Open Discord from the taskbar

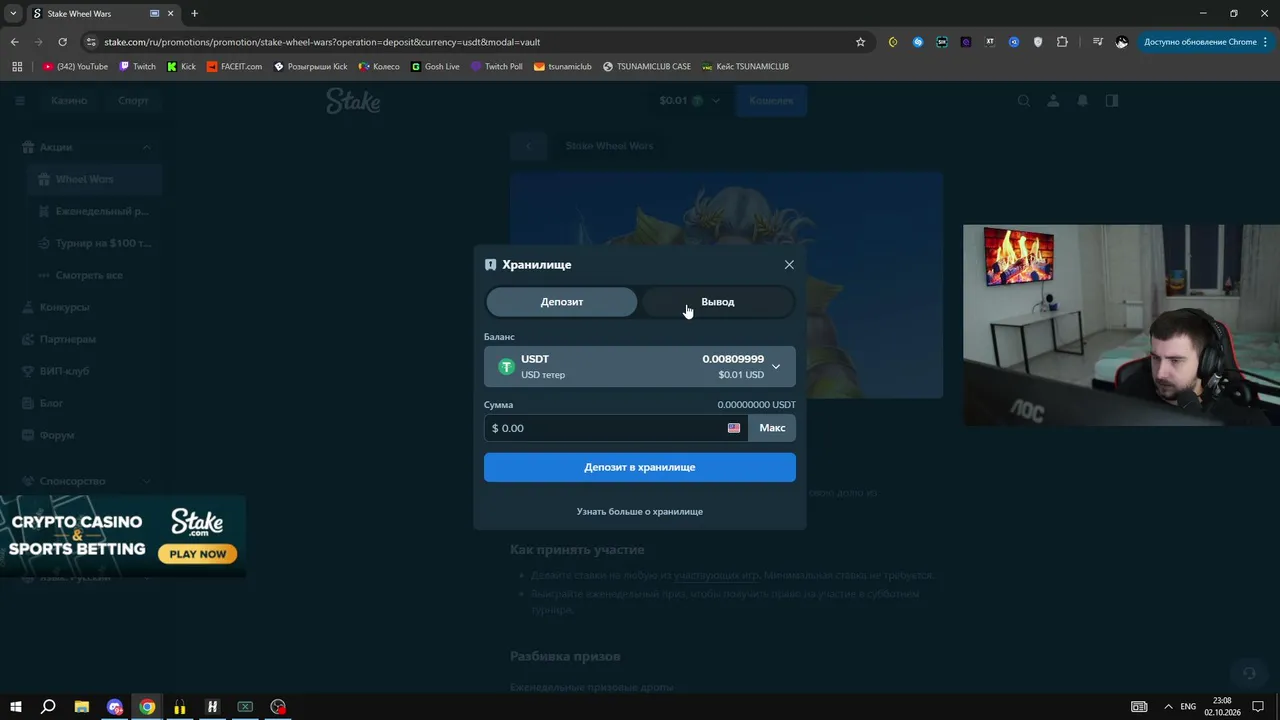tap(115, 707)
